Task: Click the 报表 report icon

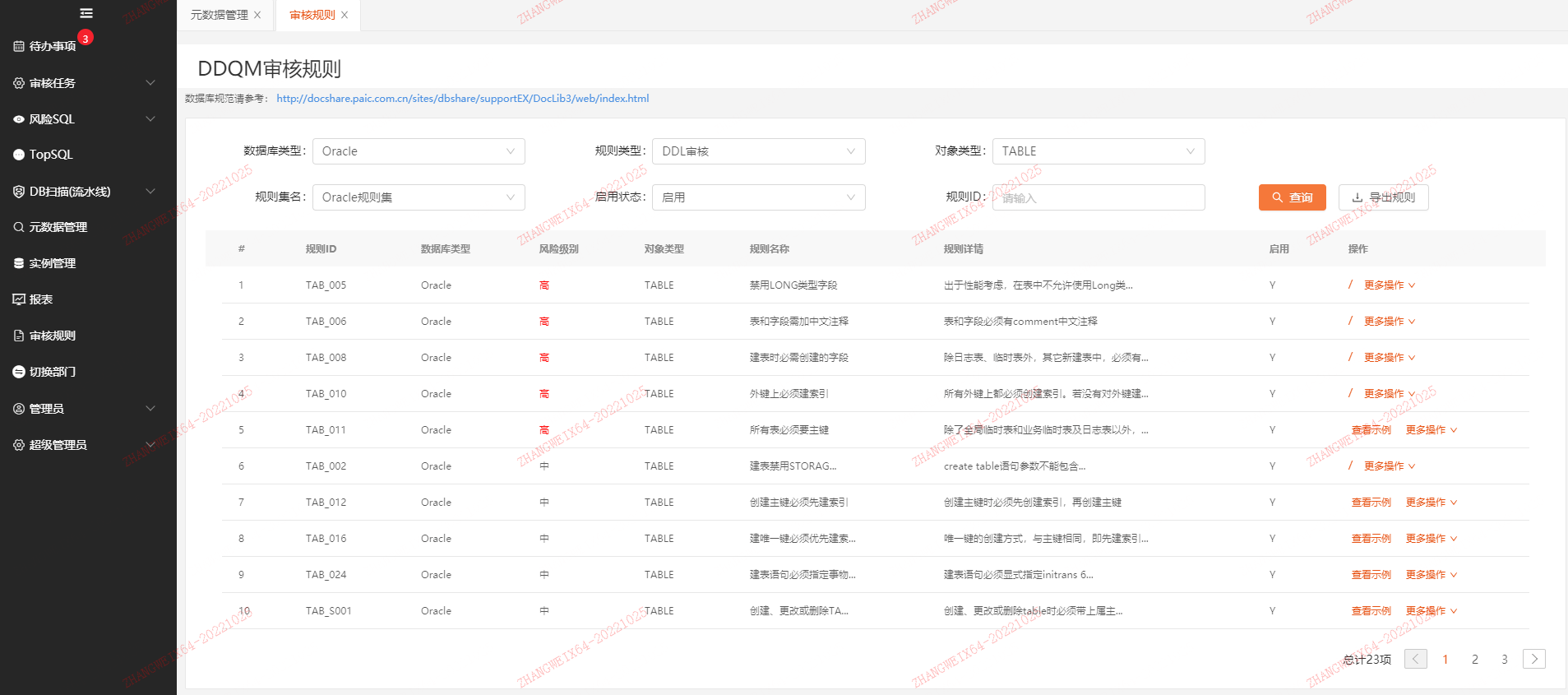Action: 19,299
